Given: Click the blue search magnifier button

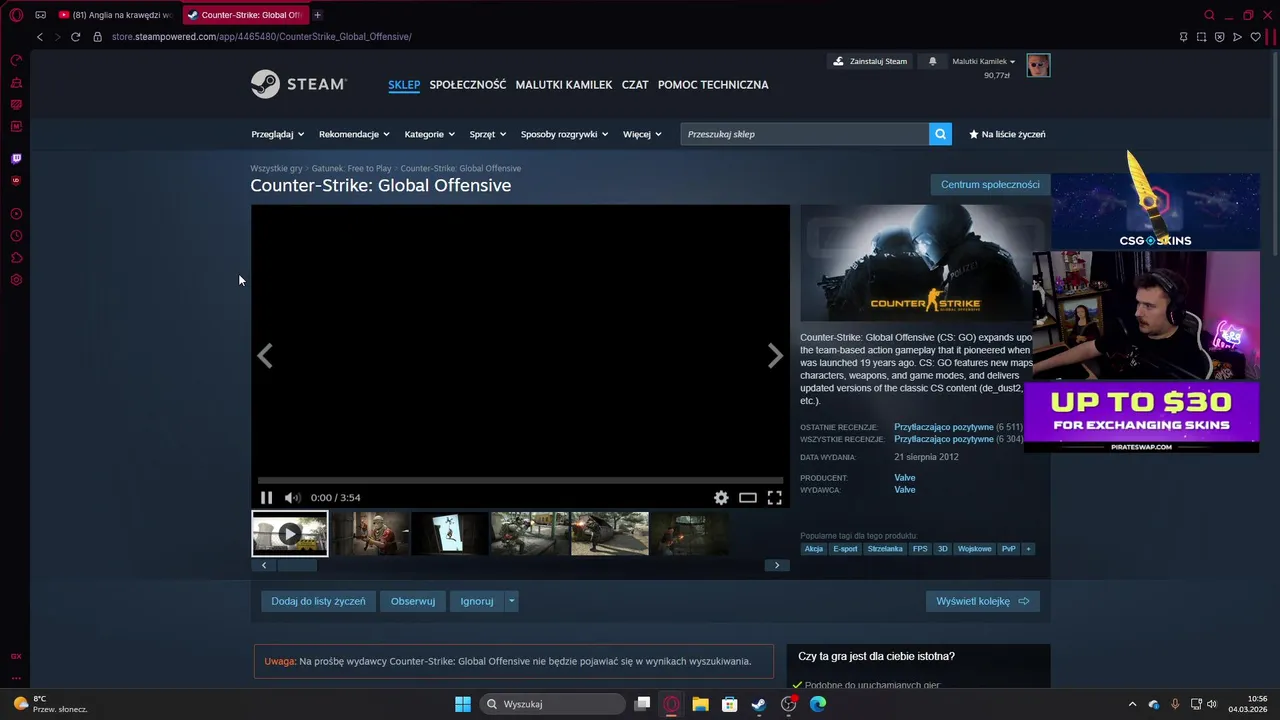Looking at the screenshot, I should (x=940, y=134).
